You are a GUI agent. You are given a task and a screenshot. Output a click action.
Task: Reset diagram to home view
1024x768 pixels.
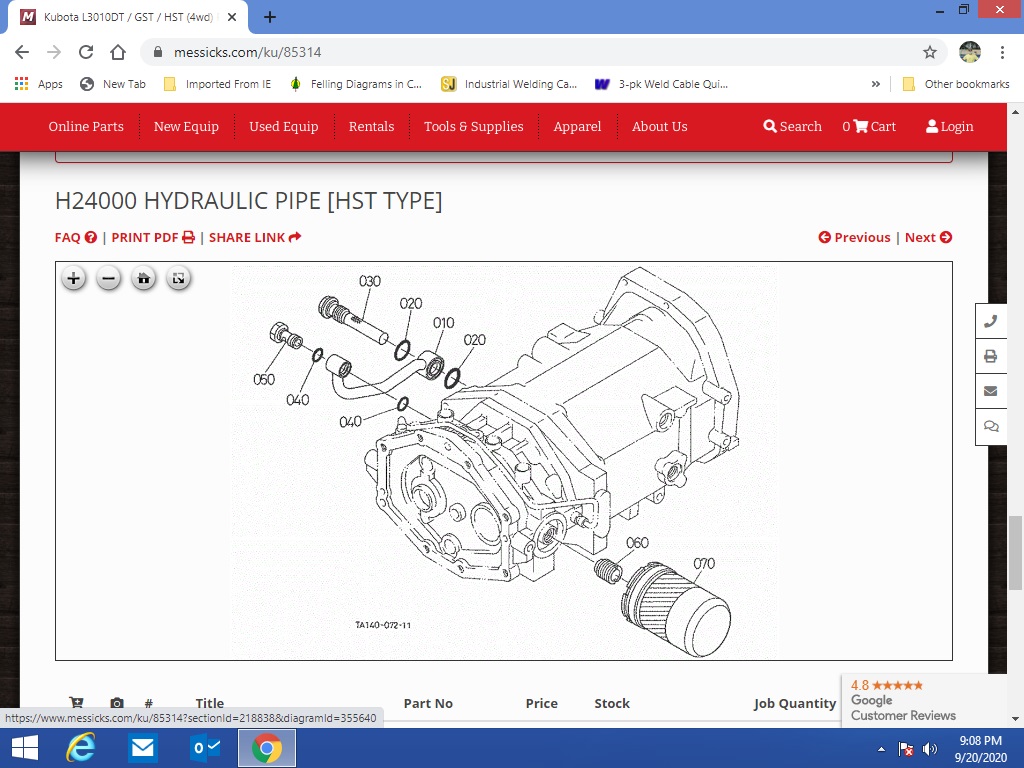144,279
